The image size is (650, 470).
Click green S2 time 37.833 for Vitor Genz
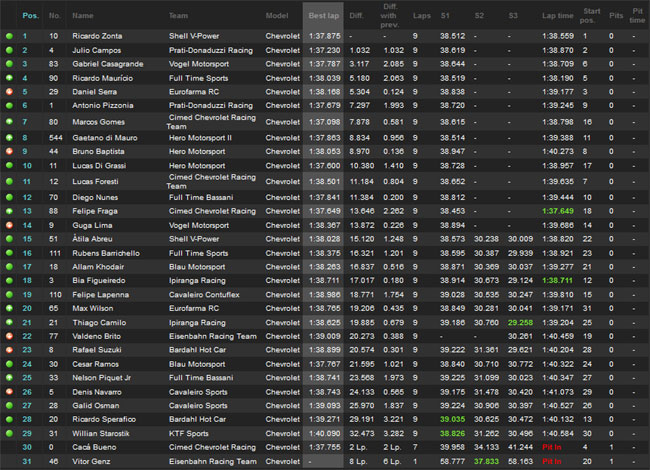click(486, 461)
